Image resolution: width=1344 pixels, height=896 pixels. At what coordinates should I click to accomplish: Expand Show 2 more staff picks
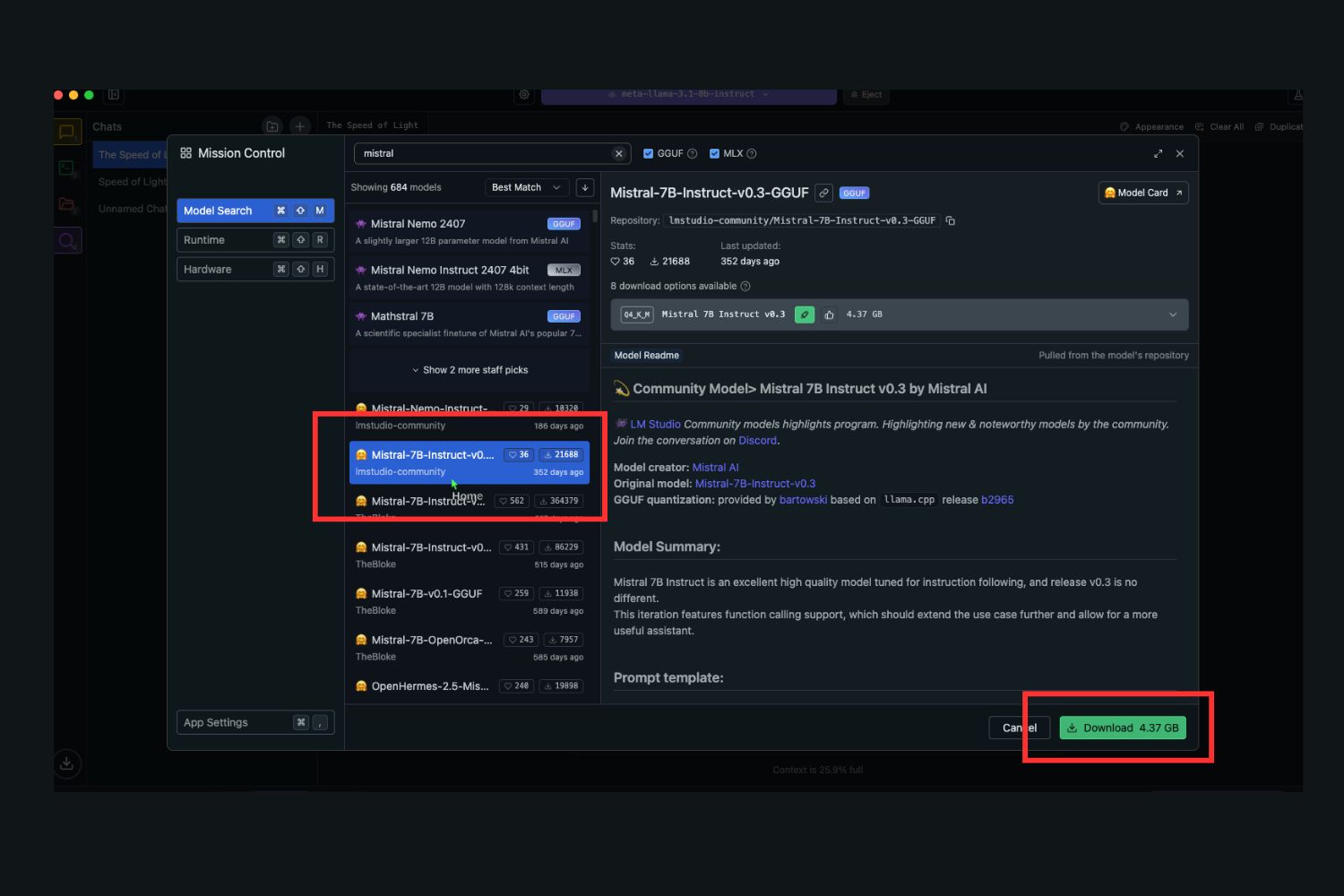coord(470,370)
